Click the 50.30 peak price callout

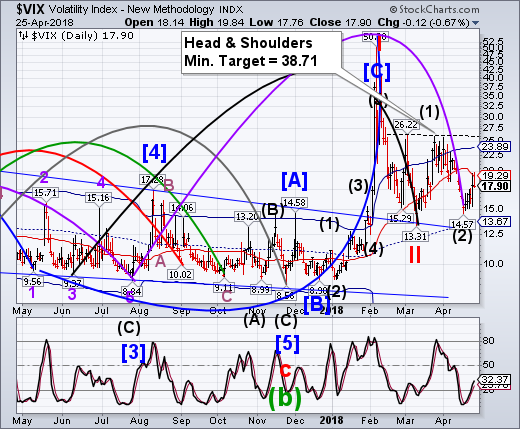tap(375, 37)
